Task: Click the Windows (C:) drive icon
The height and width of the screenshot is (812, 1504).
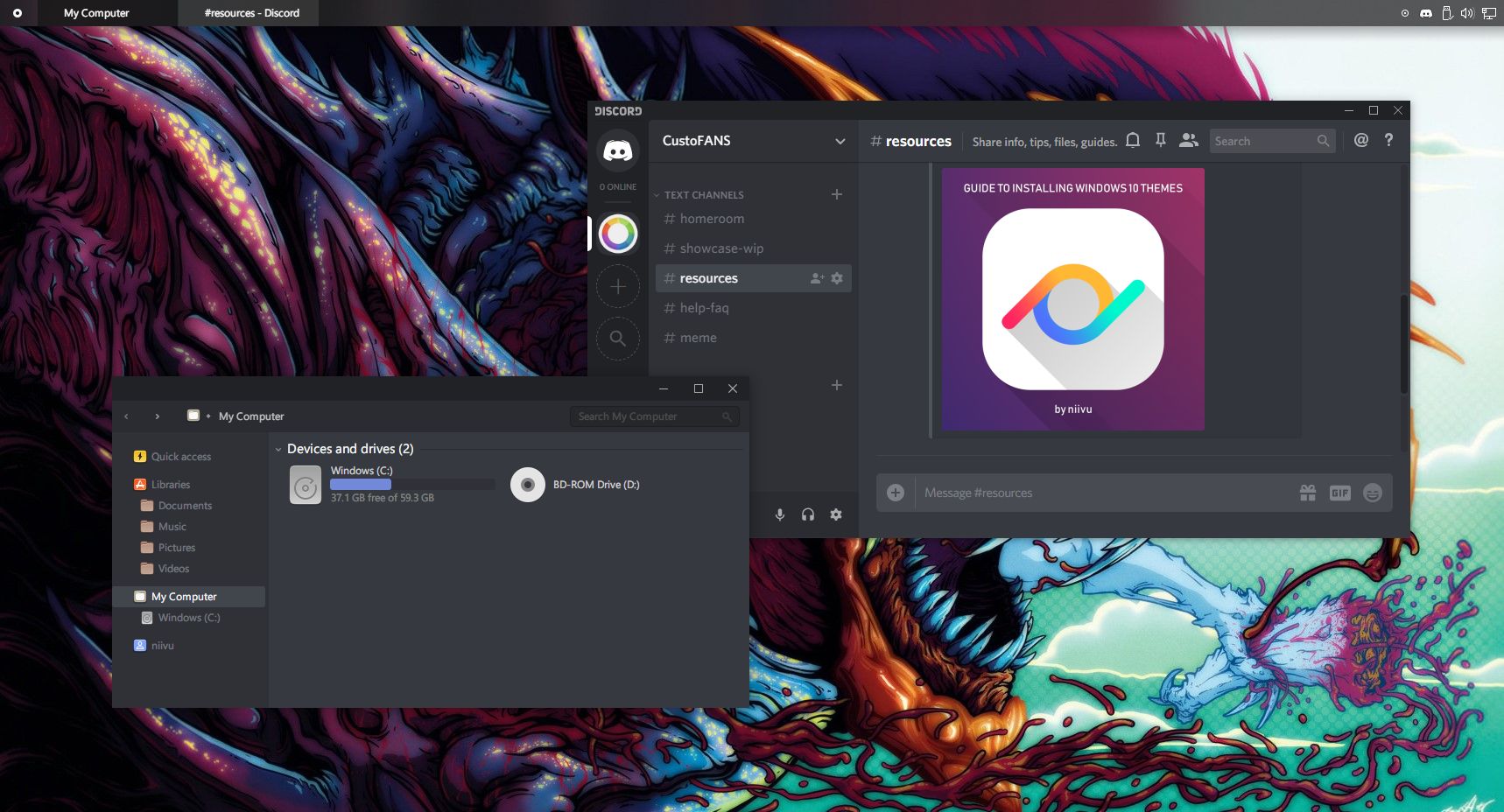Action: [306, 485]
